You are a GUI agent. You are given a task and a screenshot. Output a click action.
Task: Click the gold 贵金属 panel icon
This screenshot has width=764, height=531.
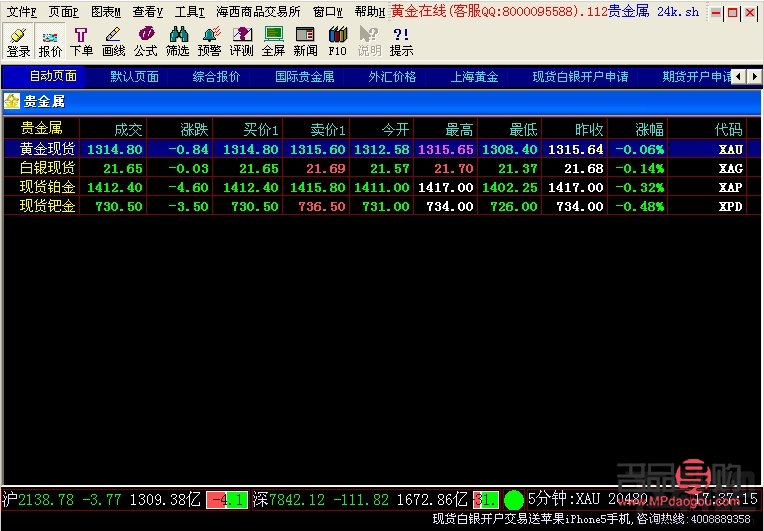click(12, 101)
